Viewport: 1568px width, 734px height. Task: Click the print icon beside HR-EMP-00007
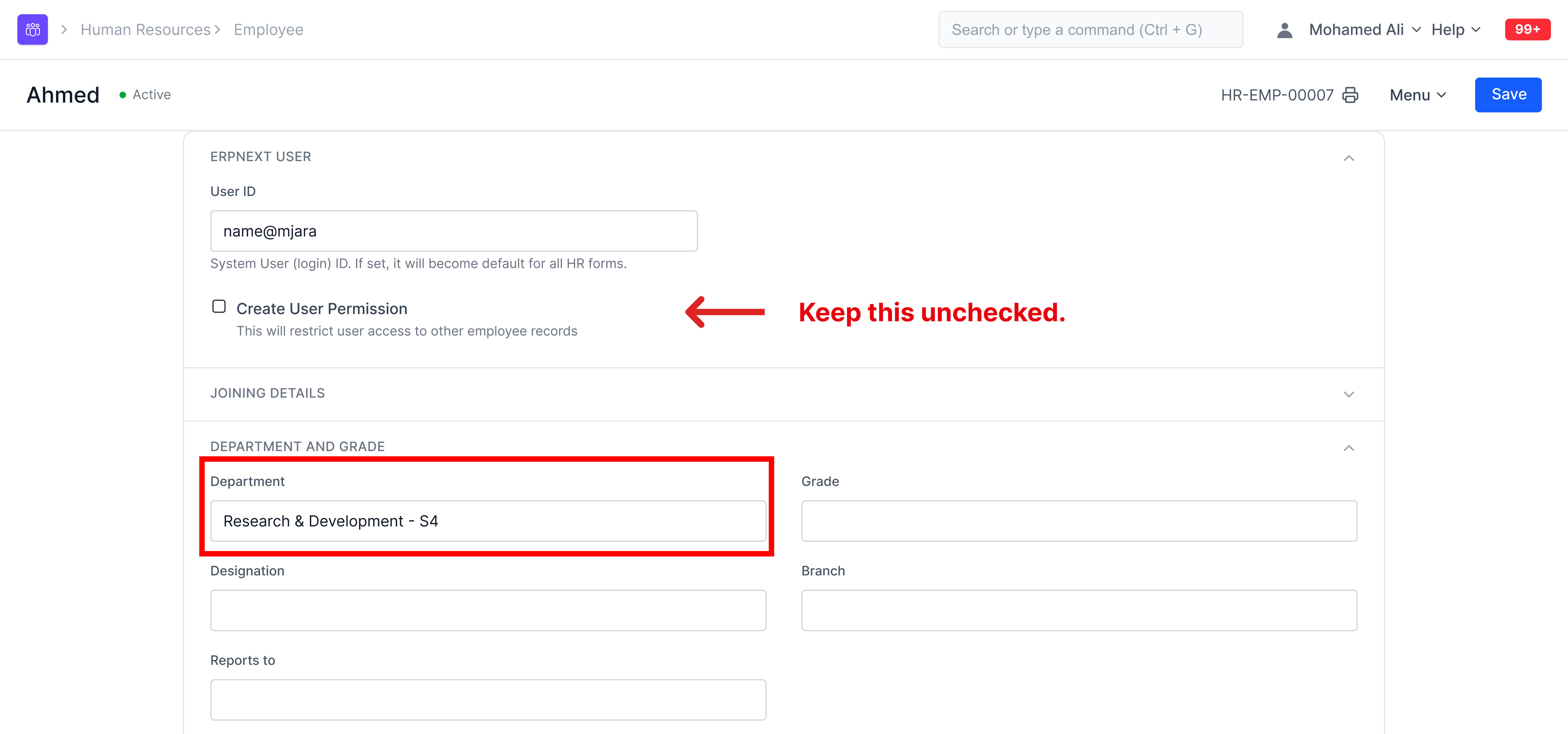tap(1350, 95)
